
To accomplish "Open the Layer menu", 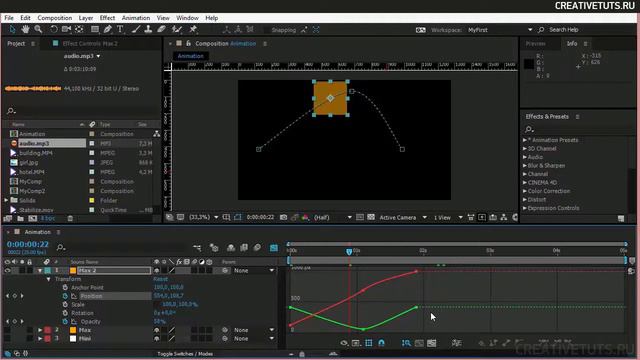I will tap(86, 18).
